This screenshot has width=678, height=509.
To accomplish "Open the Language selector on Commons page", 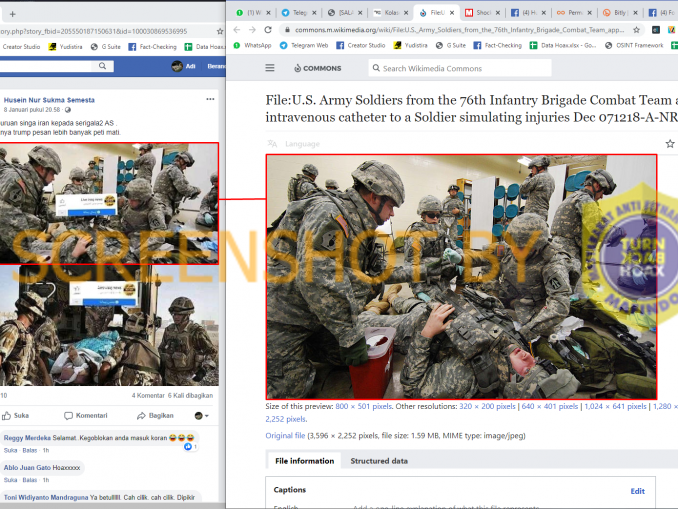I will tap(294, 144).
